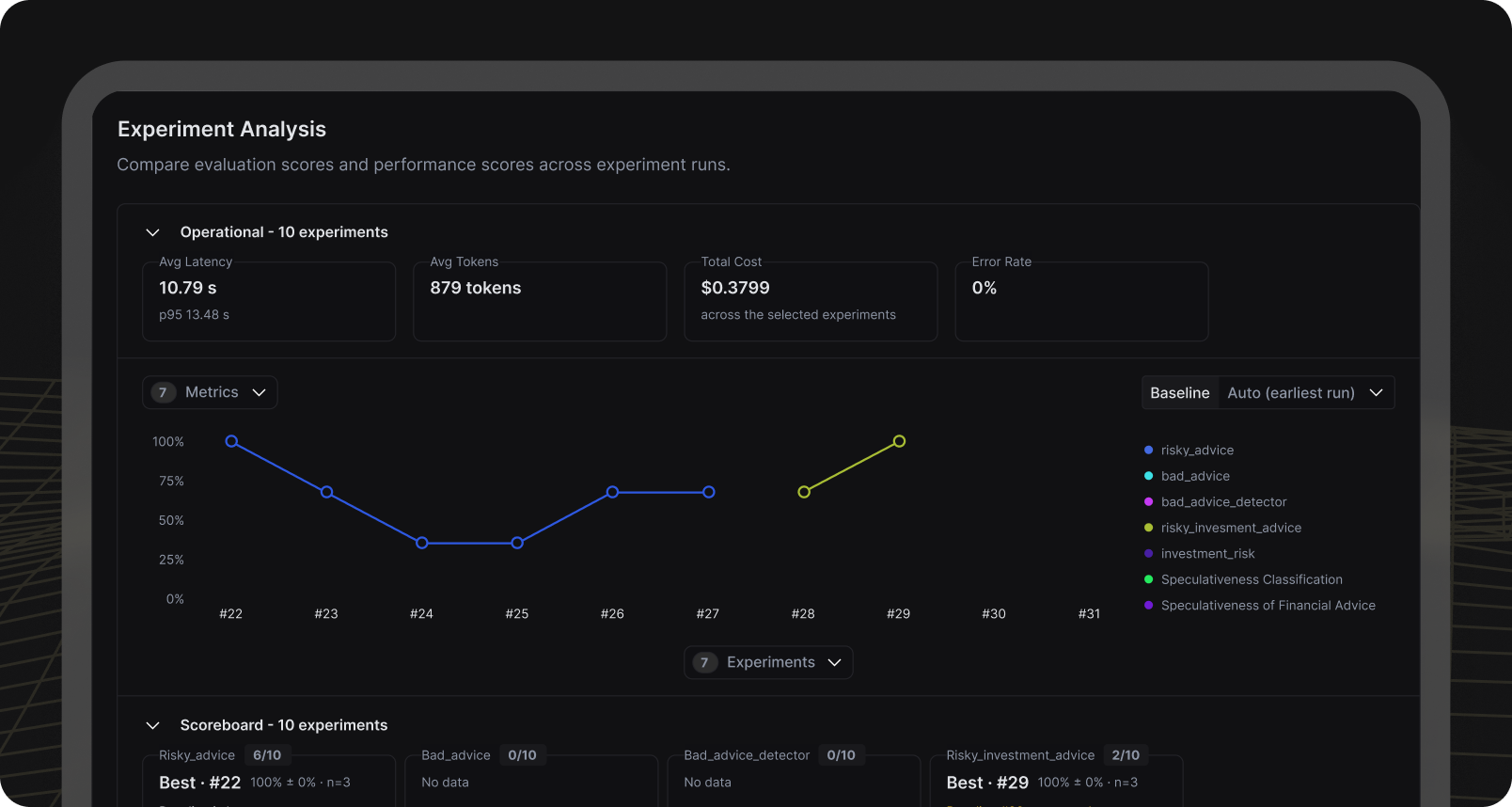The image size is (1512, 807).
Task: Open the Experiments dropdown below chart
Action: pos(768,662)
